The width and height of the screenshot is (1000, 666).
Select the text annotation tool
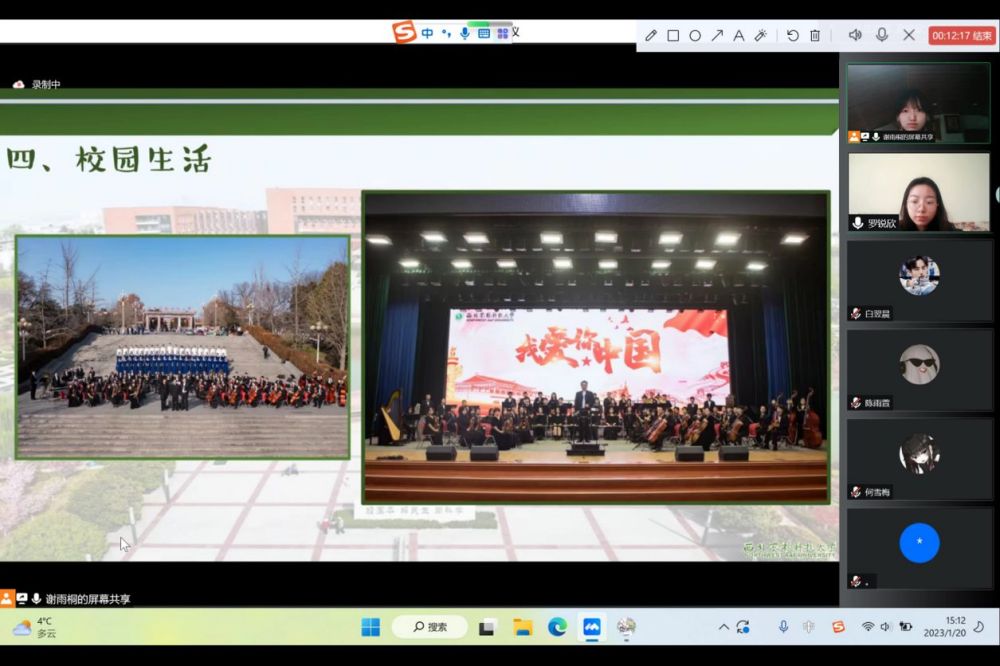[x=739, y=35]
